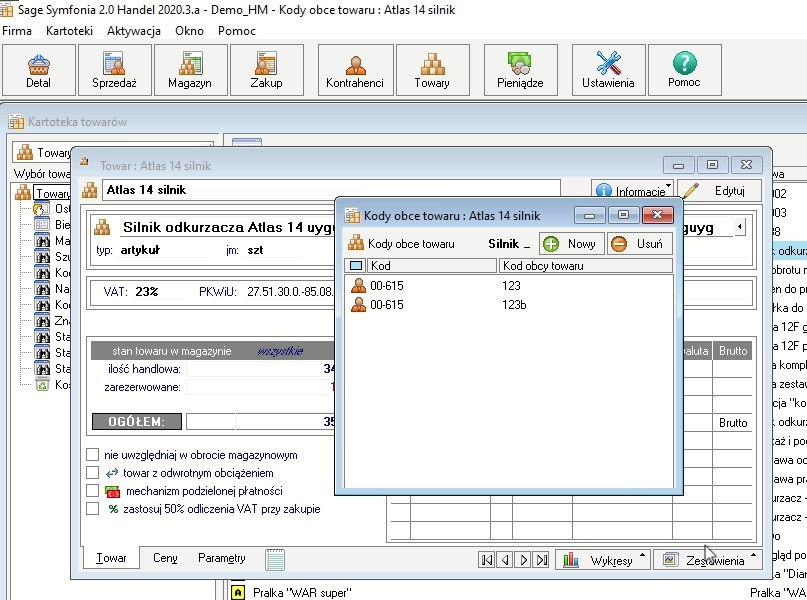807x600 pixels.
Task: Click the small arrow right of the description field
Action: click(740, 226)
